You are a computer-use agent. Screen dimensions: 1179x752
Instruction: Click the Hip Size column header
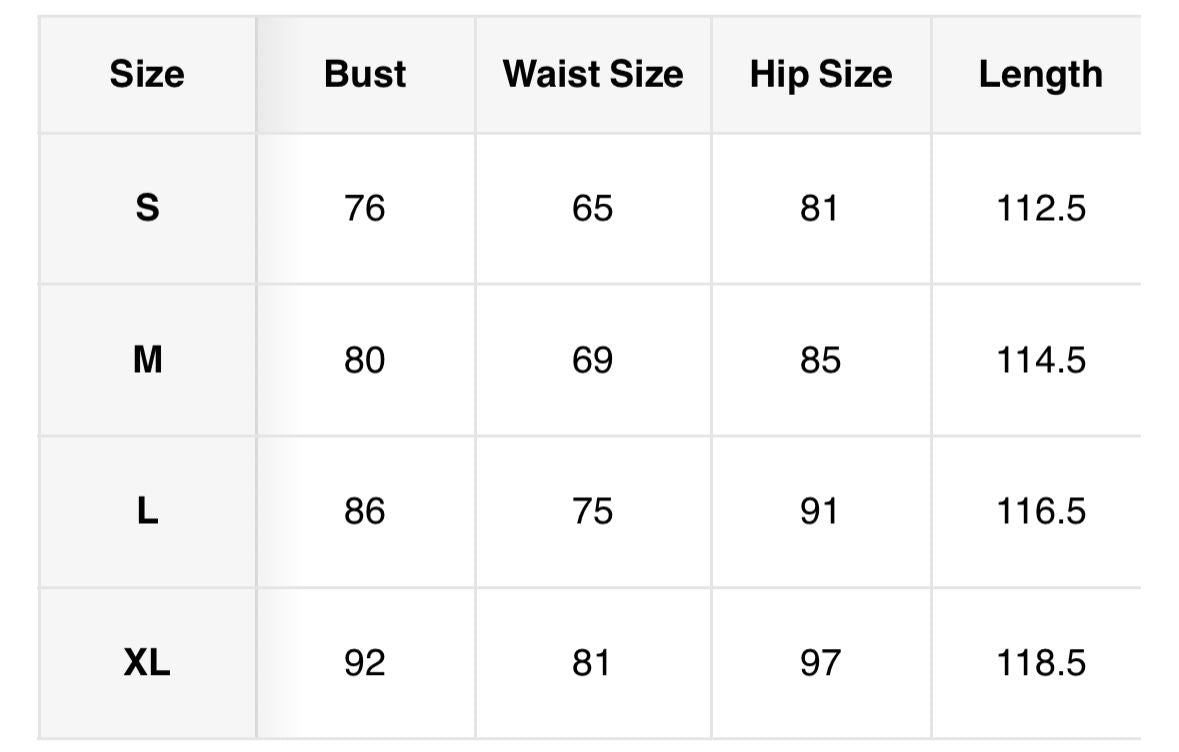click(821, 74)
